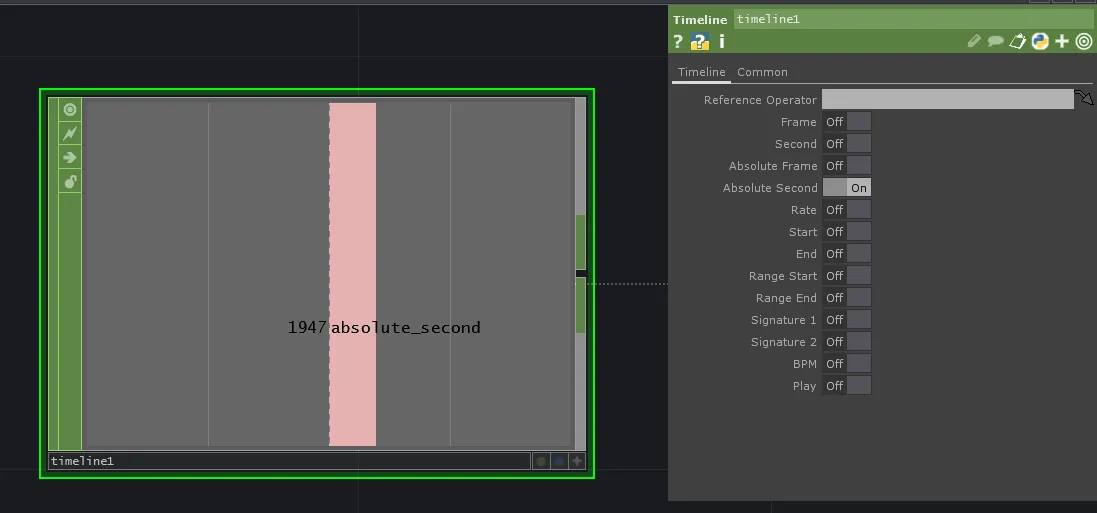The width and height of the screenshot is (1097, 513).
Task: Open Python help icon in parameter header
Action: pyautogui.click(x=700, y=42)
